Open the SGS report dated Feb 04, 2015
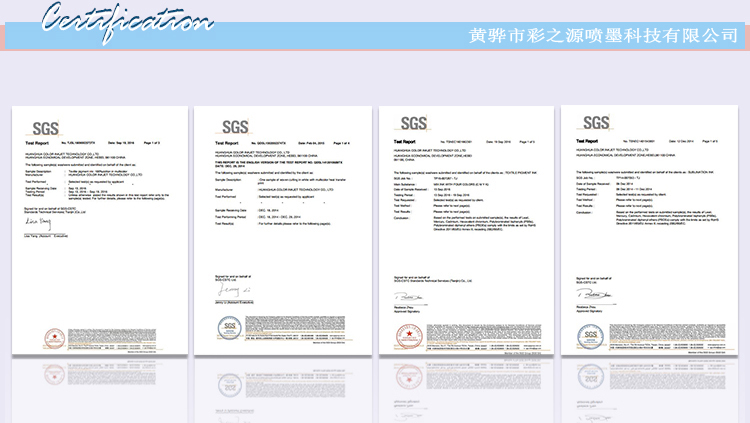 click(x=283, y=231)
